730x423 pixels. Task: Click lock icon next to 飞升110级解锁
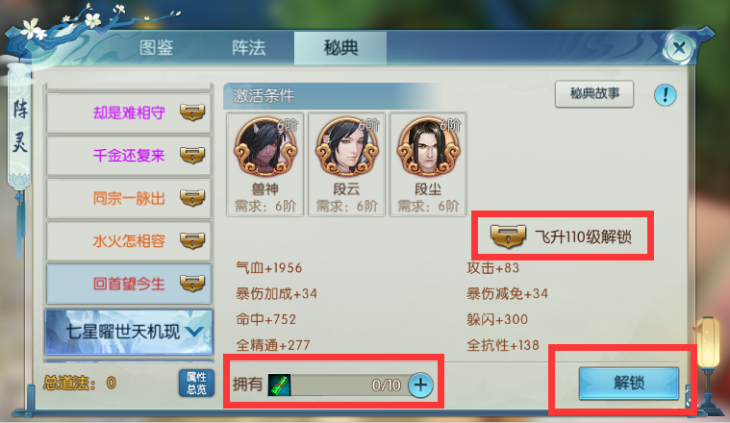(x=508, y=236)
